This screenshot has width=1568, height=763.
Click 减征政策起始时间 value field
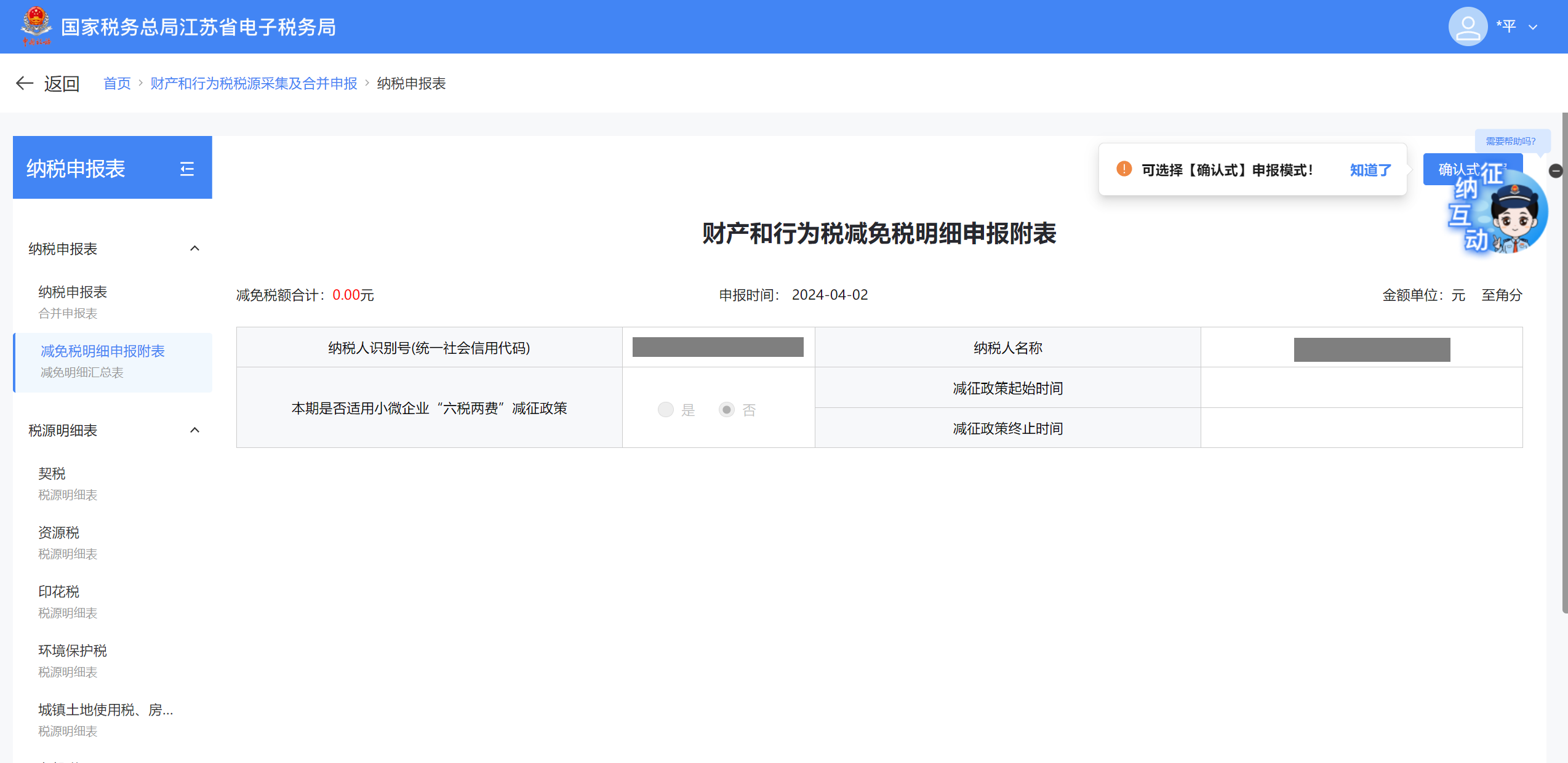point(1361,388)
